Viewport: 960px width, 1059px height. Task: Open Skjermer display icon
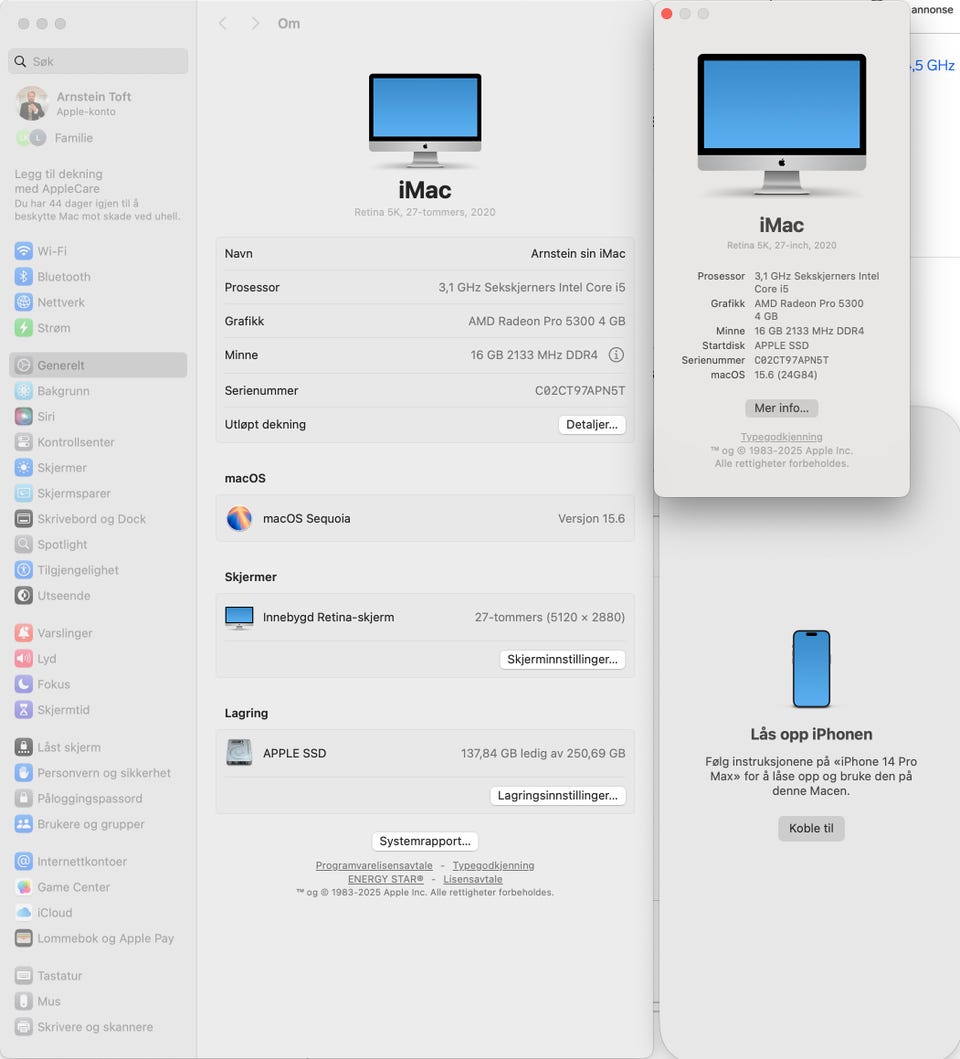tap(24, 468)
